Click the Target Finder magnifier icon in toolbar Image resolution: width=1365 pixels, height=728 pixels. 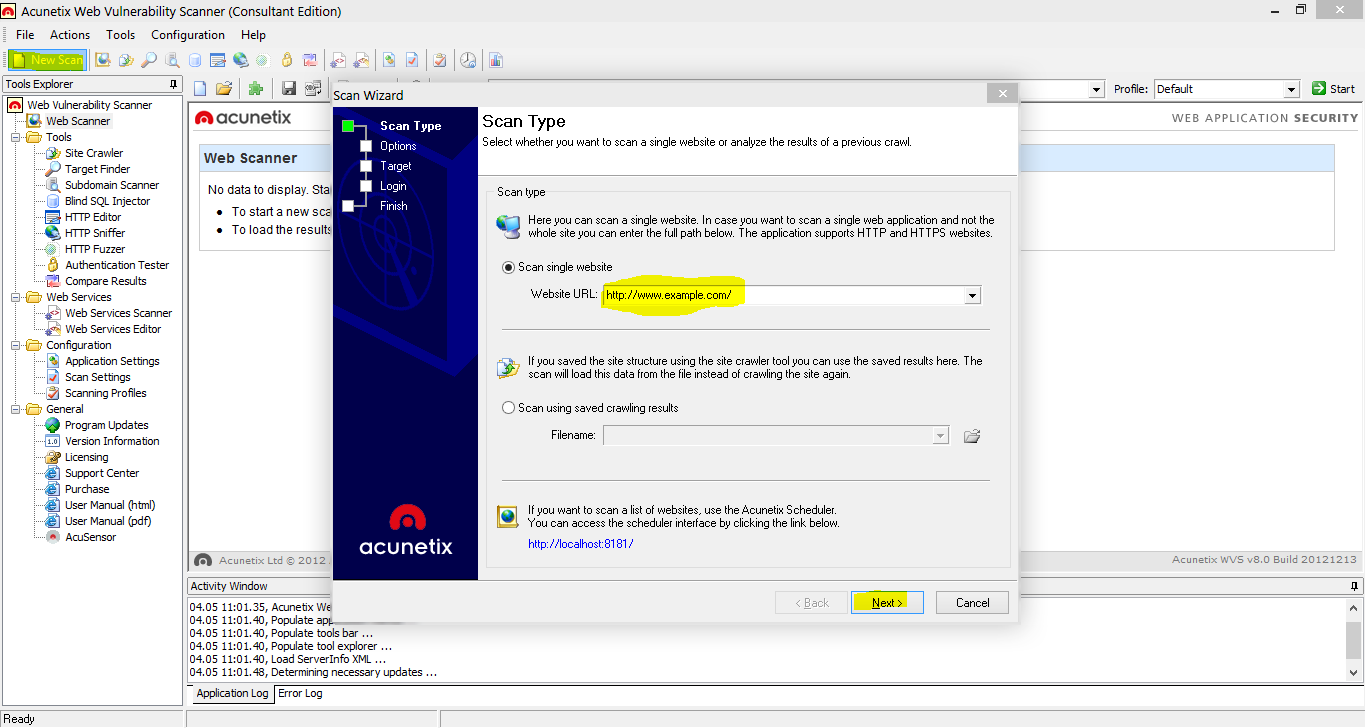point(149,60)
